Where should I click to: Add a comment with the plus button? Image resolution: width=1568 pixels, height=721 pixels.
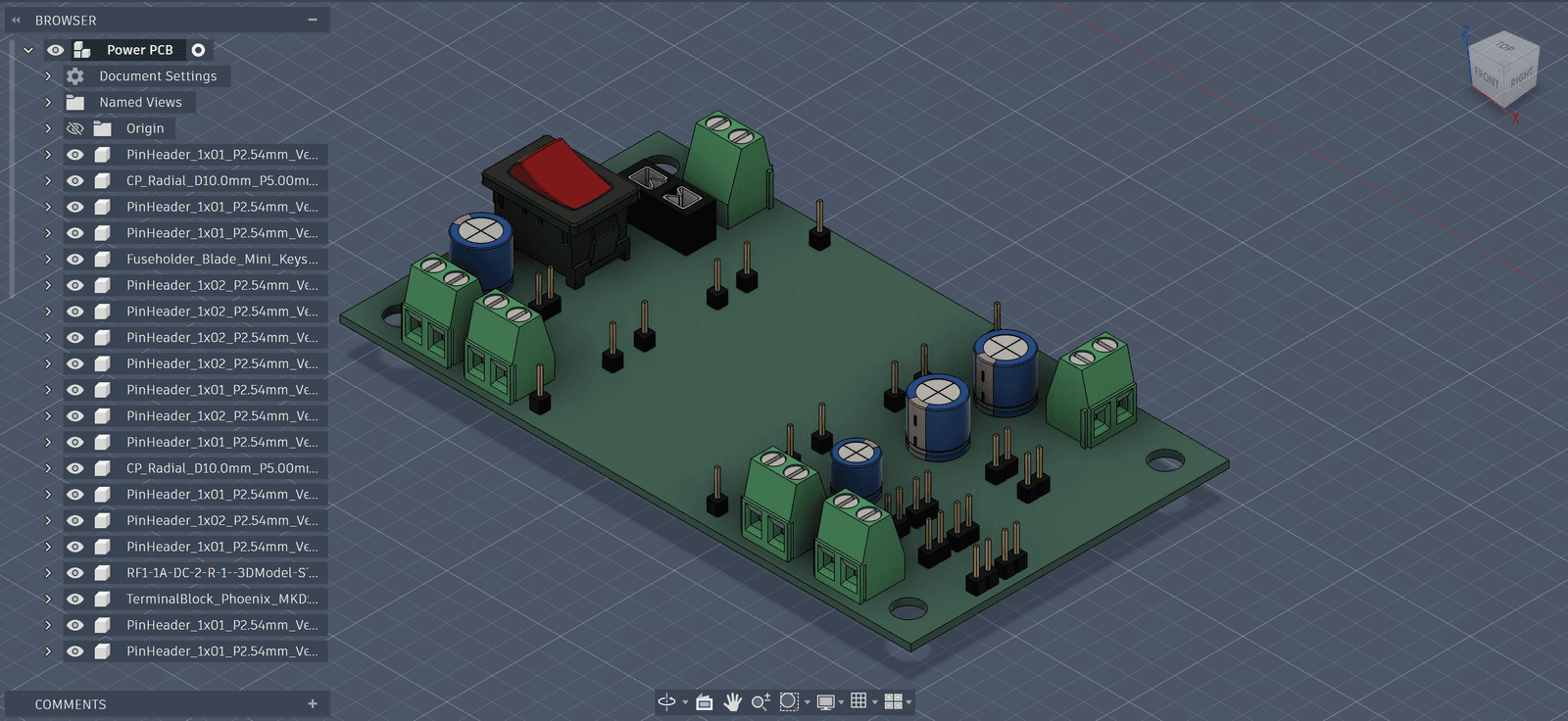[x=313, y=703]
